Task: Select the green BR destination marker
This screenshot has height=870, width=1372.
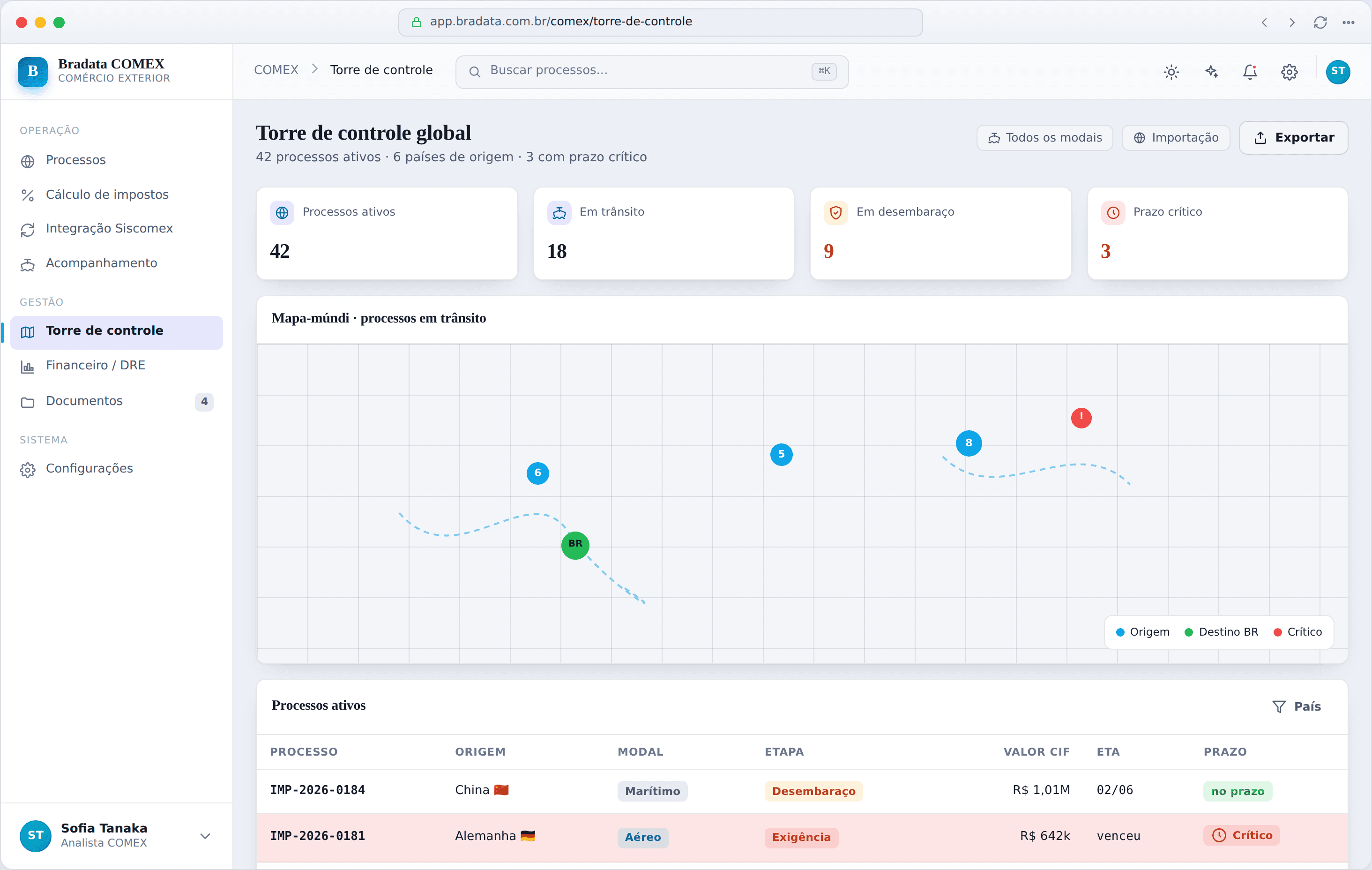Action: pyautogui.click(x=575, y=545)
